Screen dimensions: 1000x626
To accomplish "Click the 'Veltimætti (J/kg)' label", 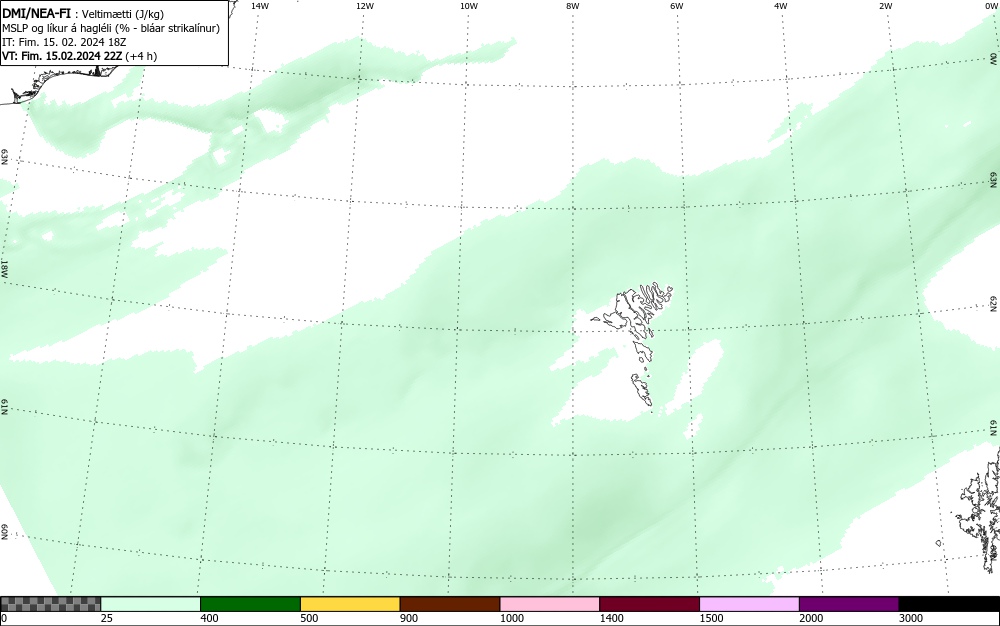I will [123, 14].
